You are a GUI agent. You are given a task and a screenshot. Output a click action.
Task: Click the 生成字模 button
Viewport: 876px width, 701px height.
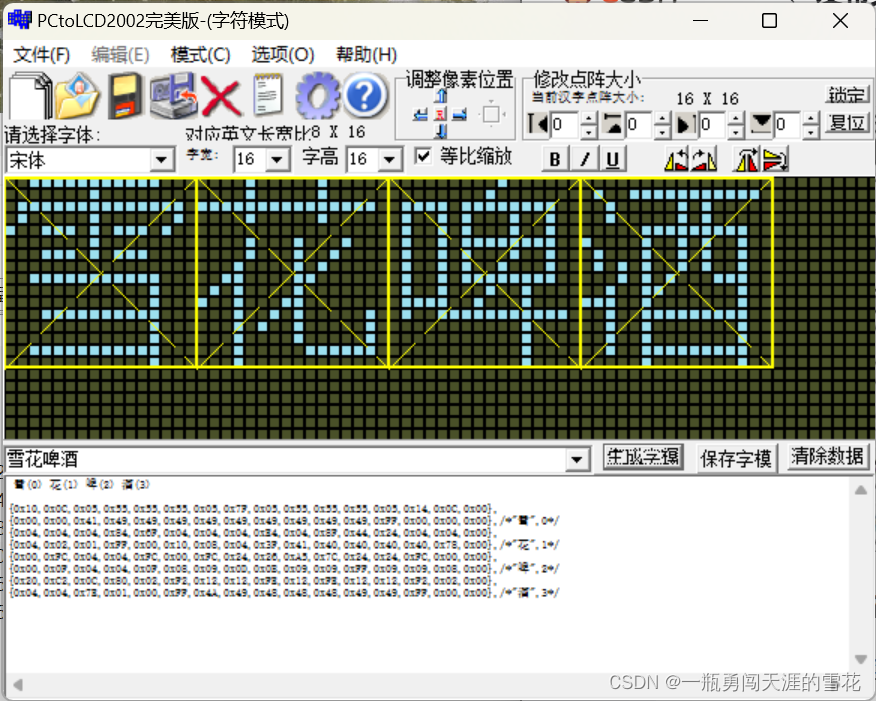coord(643,458)
